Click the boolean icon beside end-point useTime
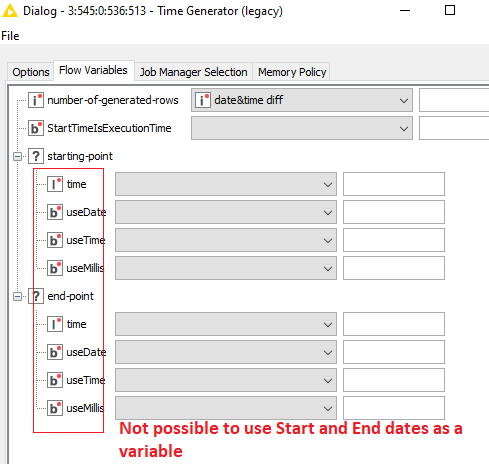The image size is (489, 464). click(55, 380)
